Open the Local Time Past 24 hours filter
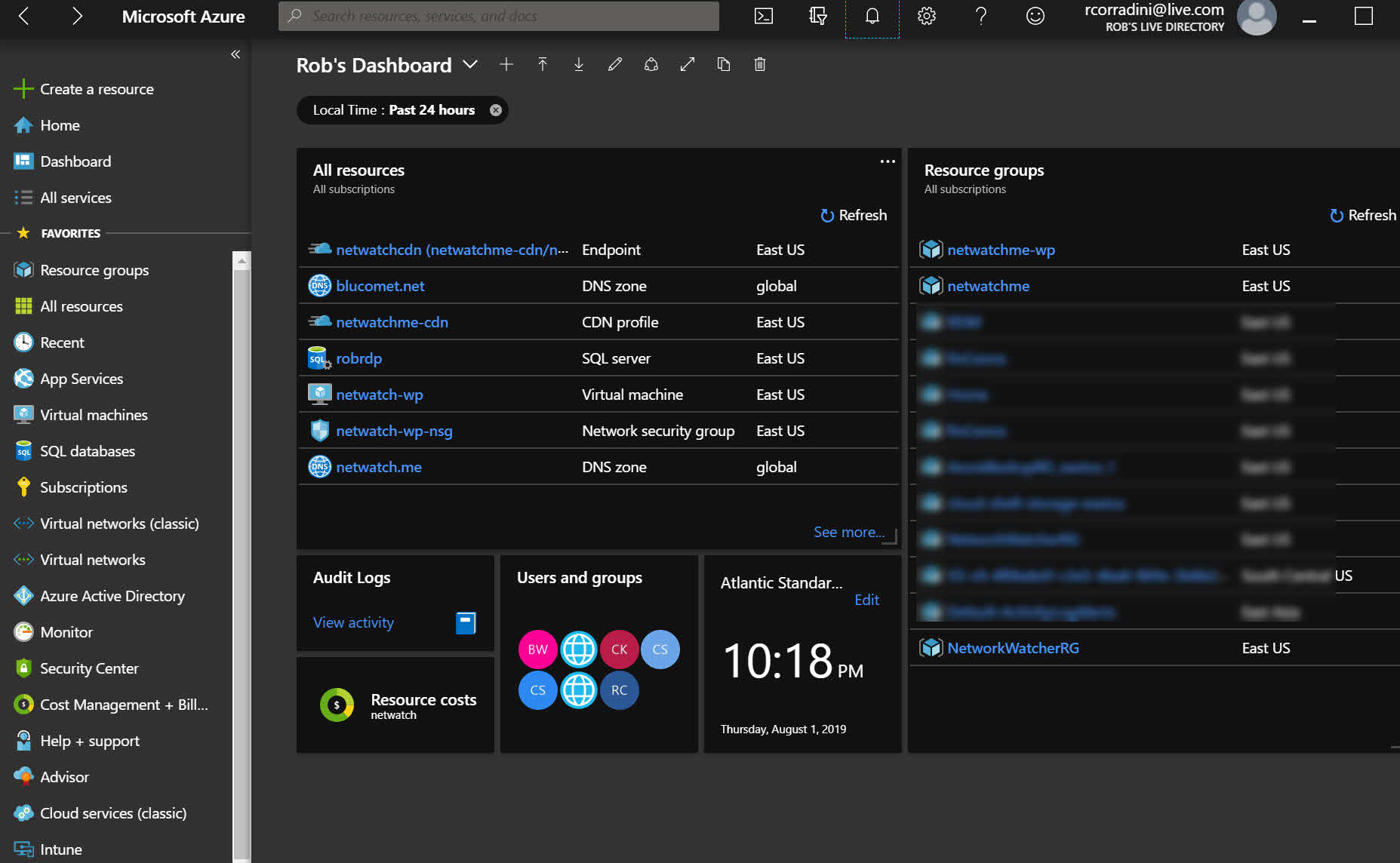The image size is (1400, 863). pos(394,110)
